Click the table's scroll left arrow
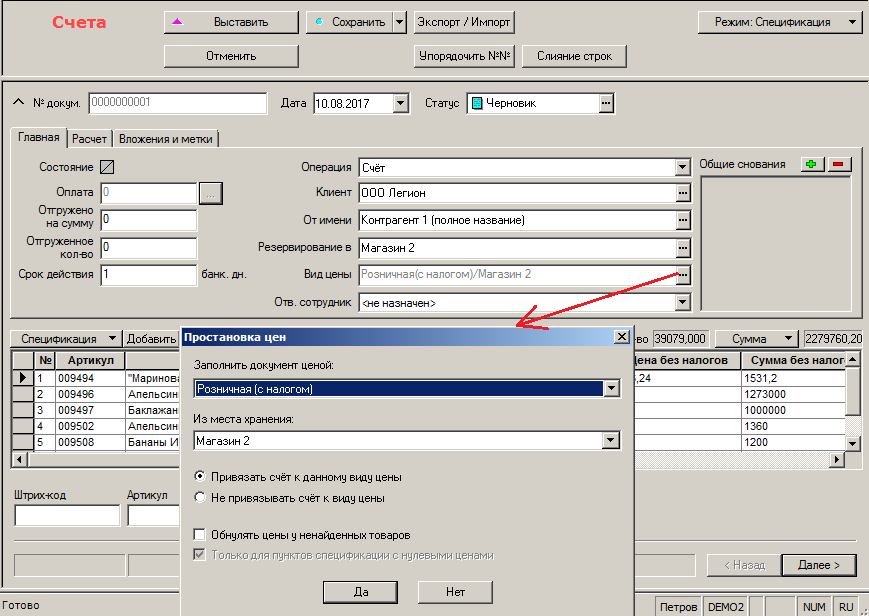The width and height of the screenshot is (869, 616). coord(19,459)
